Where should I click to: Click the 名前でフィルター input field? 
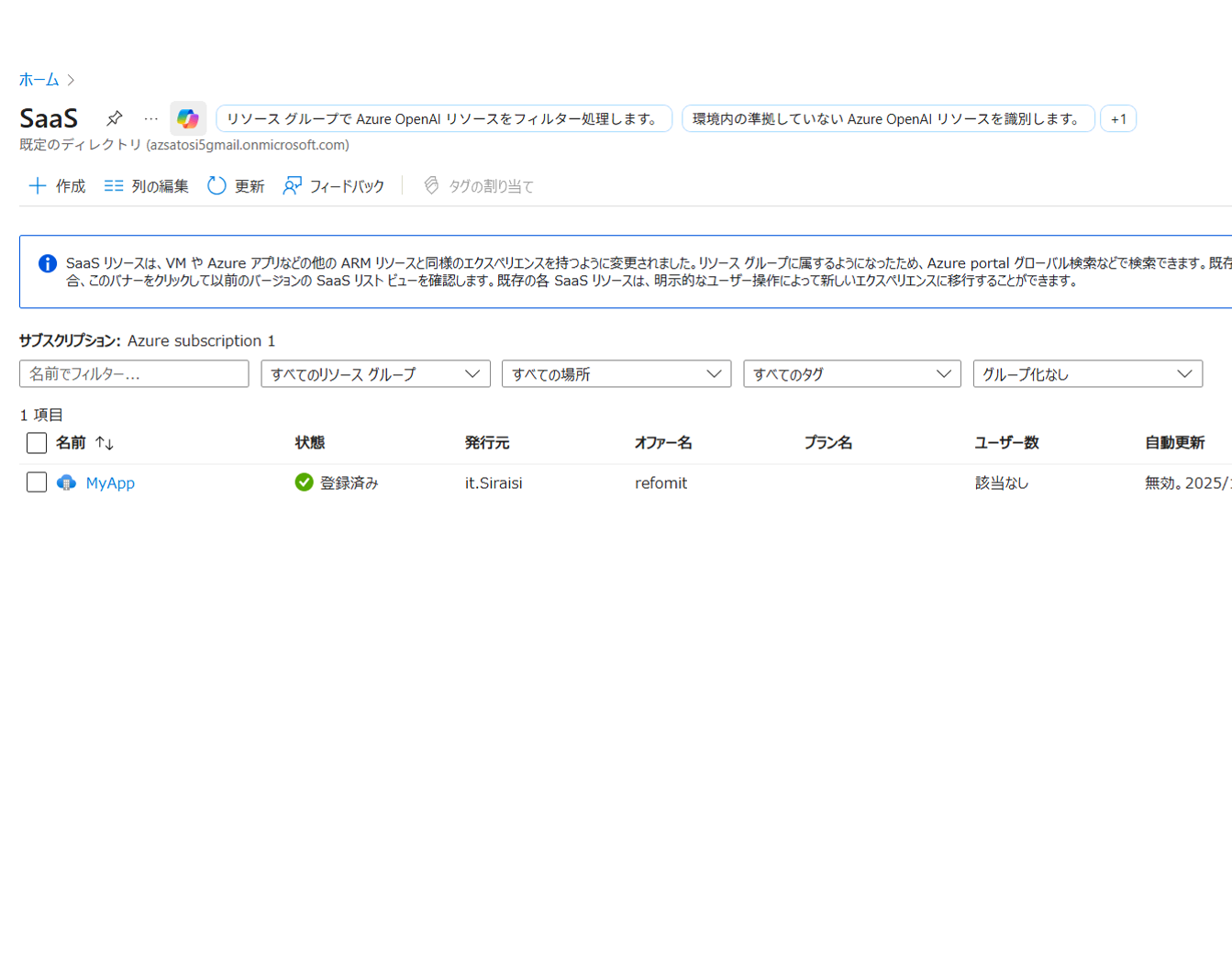pos(134,374)
